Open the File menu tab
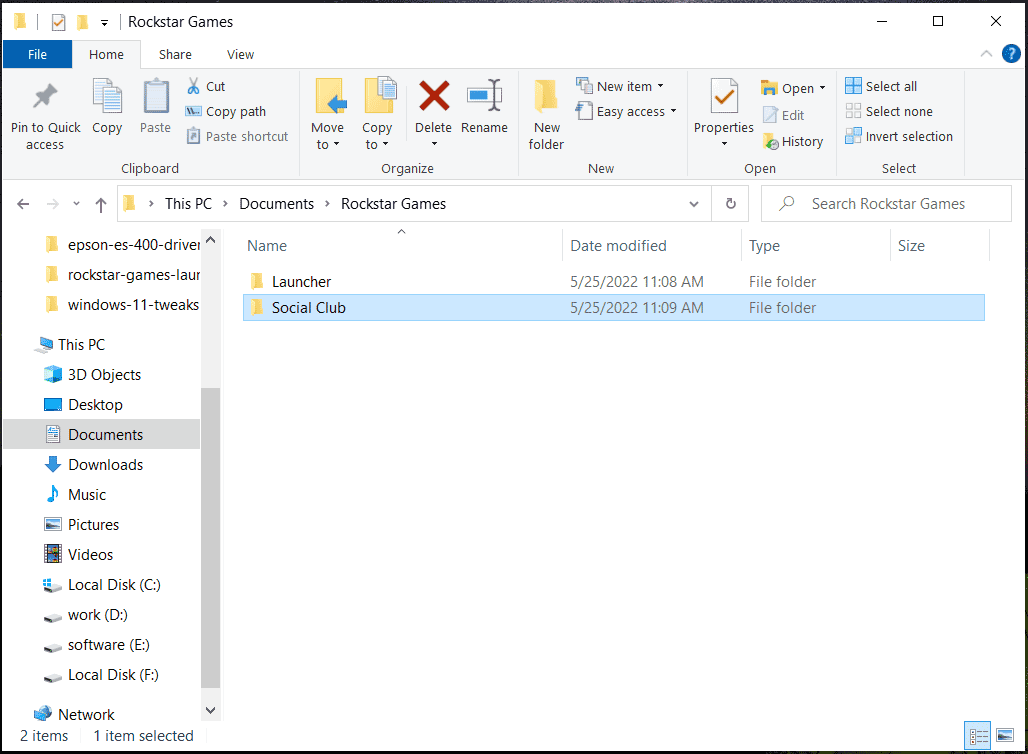The image size is (1028, 754). click(37, 54)
